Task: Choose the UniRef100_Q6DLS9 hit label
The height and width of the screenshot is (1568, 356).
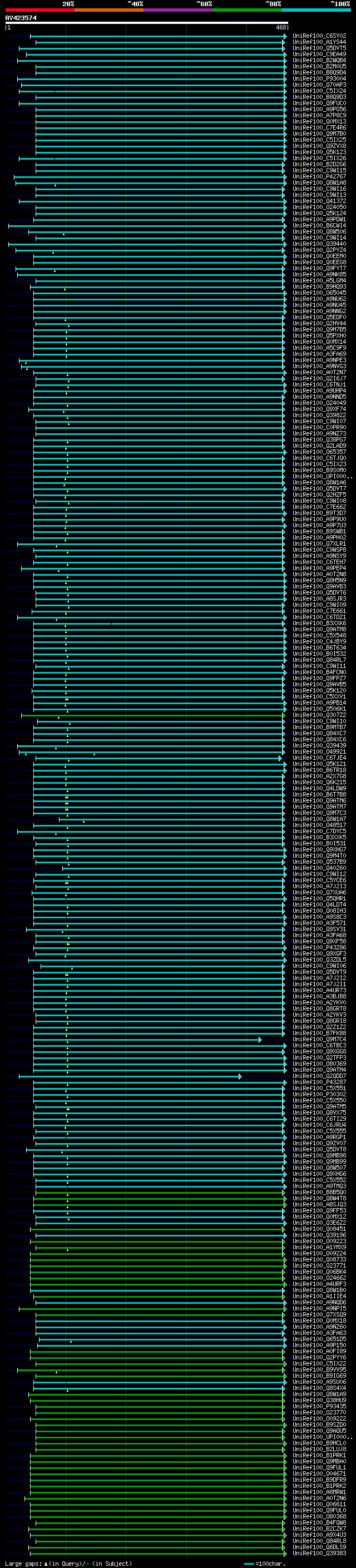Action: [x=319, y=1547]
